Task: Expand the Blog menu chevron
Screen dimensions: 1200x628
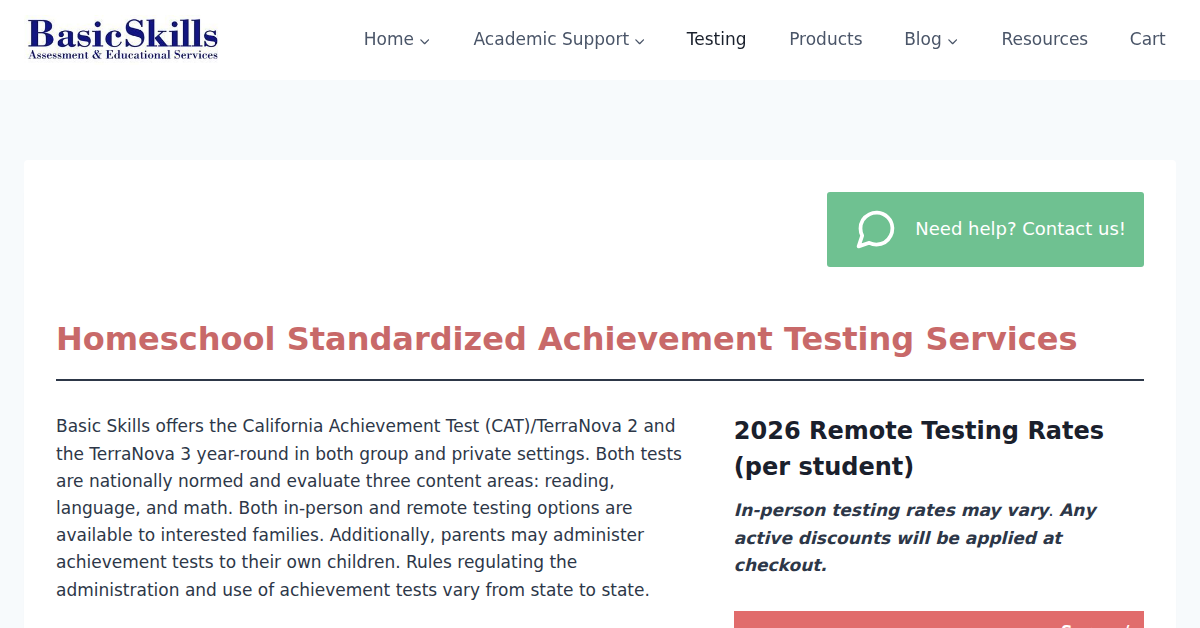Action: tap(953, 41)
